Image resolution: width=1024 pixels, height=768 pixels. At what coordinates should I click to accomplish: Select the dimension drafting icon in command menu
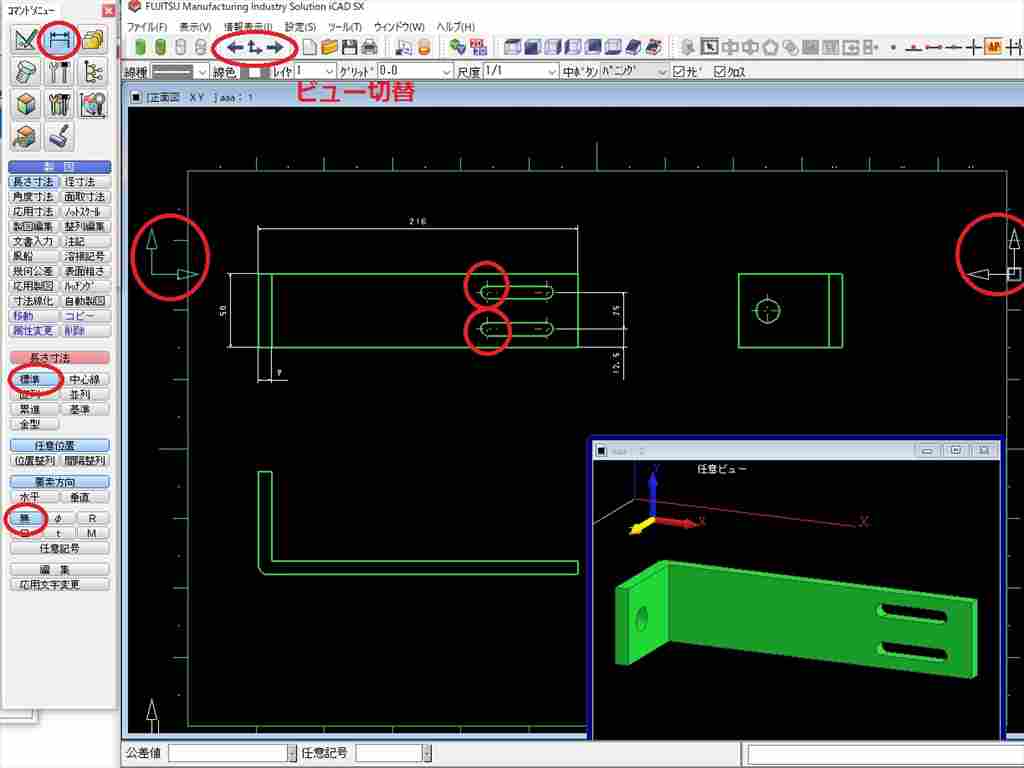pos(59,40)
